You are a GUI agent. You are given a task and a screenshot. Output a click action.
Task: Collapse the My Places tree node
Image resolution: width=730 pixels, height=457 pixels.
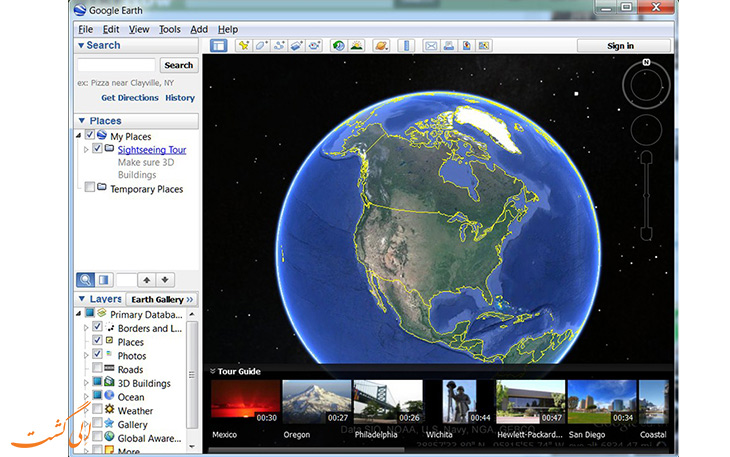[x=79, y=135]
